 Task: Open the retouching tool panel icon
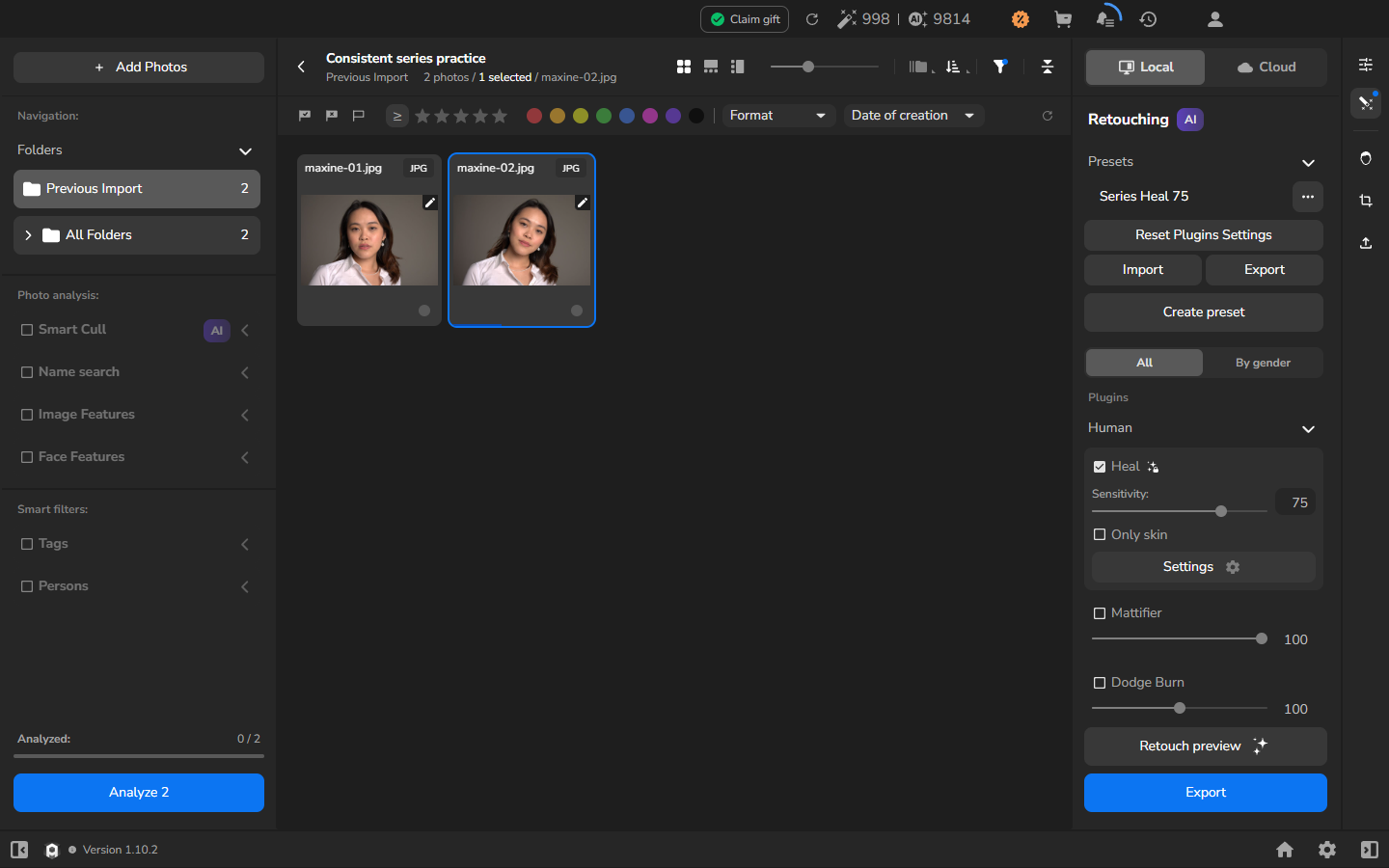1366,103
